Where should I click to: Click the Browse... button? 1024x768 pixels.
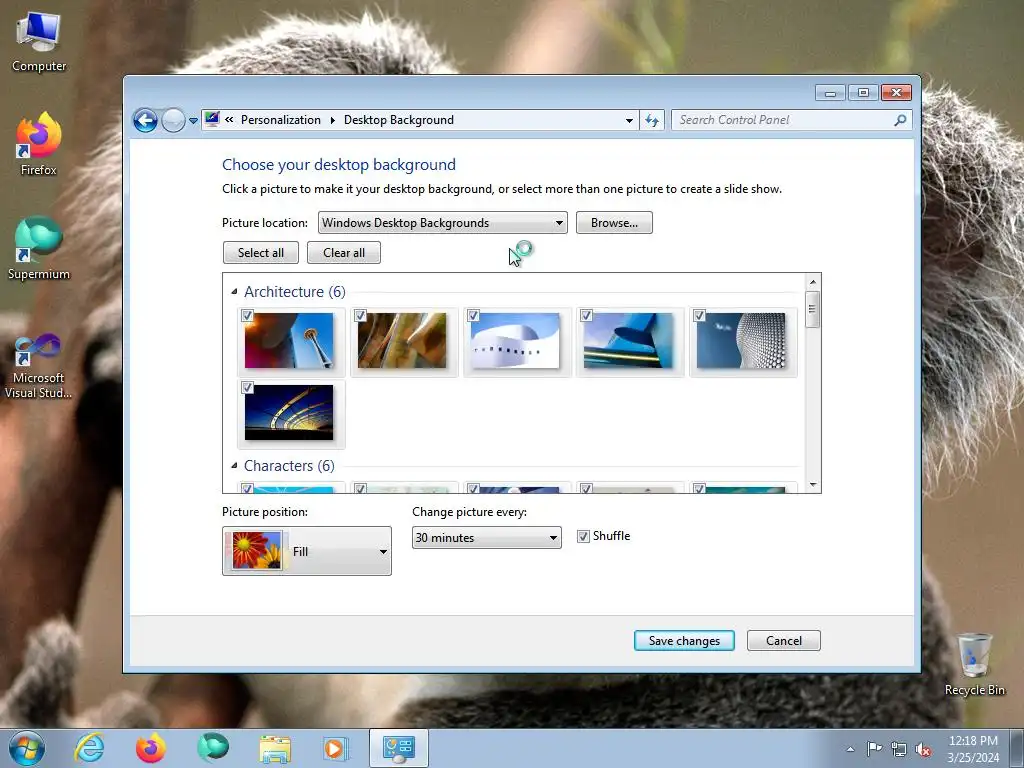[614, 223]
